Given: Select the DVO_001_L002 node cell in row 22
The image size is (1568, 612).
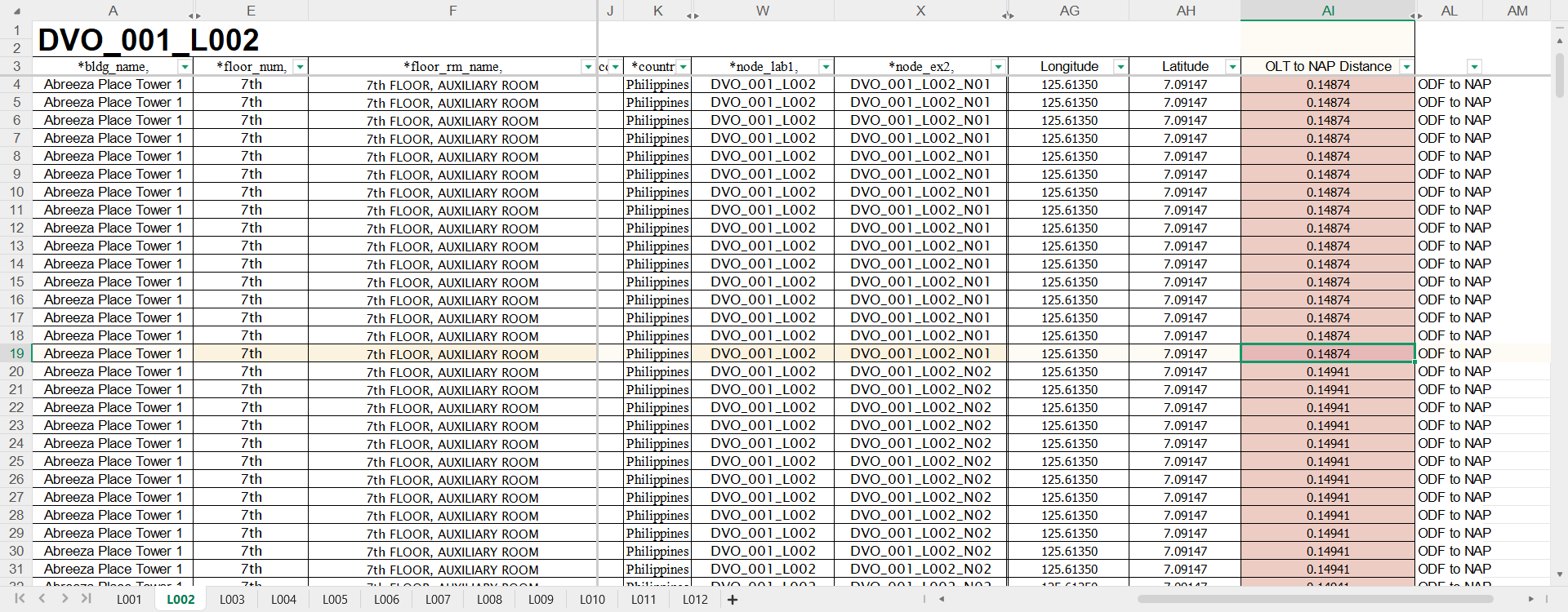Looking at the screenshot, I should tap(763, 407).
